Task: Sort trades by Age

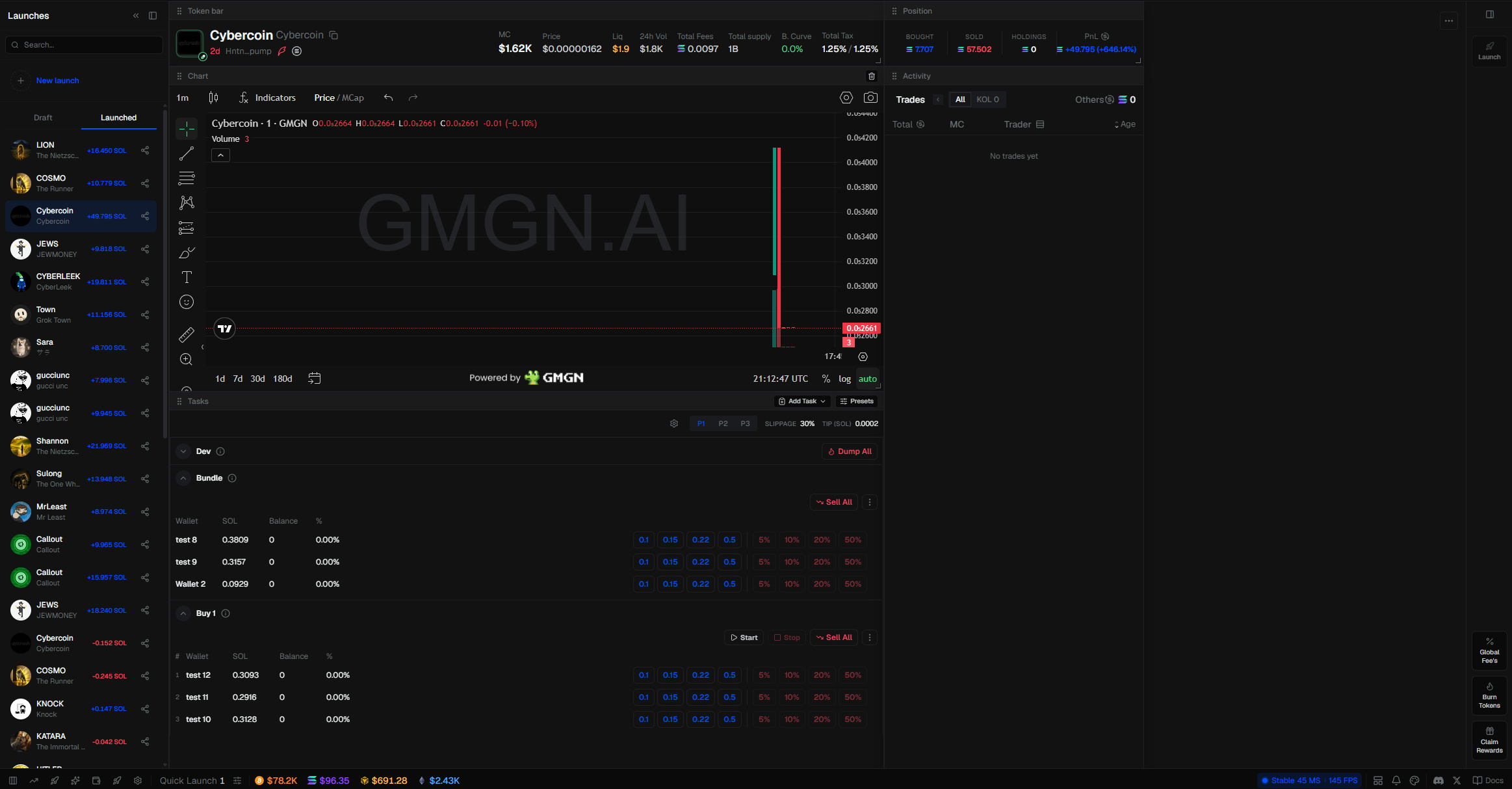Action: click(1125, 124)
